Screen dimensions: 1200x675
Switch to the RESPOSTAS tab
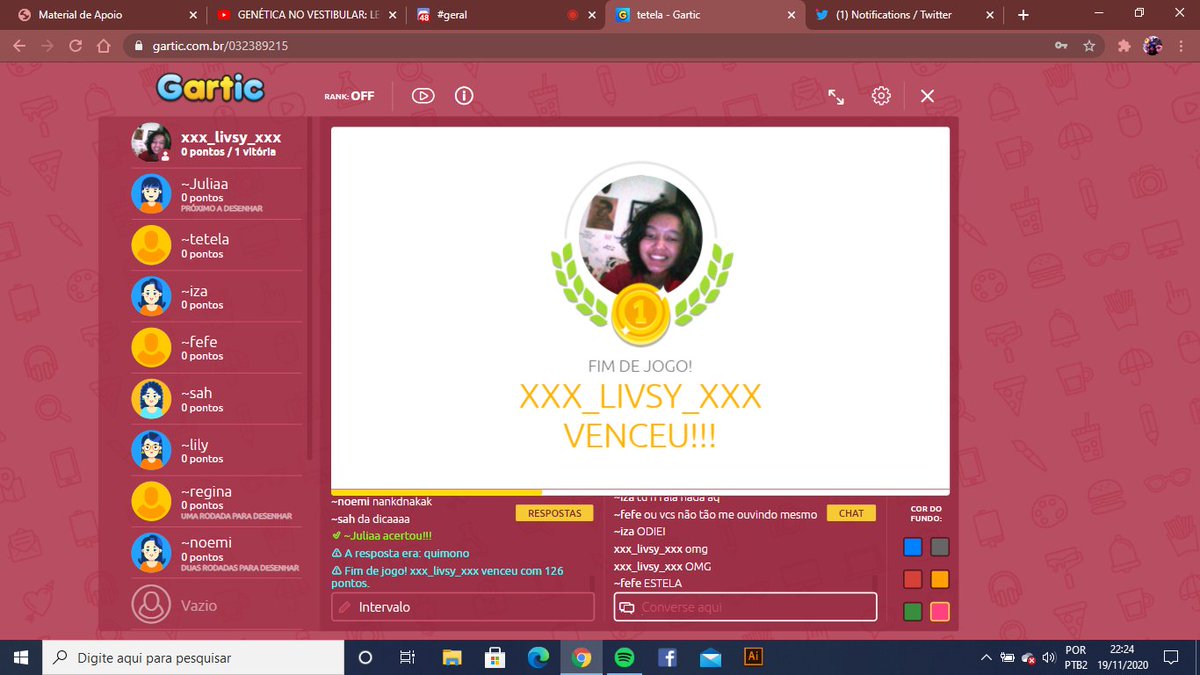[x=554, y=513]
